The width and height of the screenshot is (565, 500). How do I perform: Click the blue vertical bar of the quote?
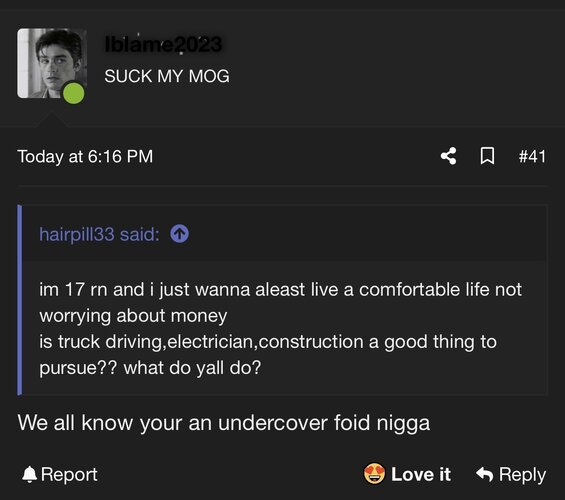(19, 300)
